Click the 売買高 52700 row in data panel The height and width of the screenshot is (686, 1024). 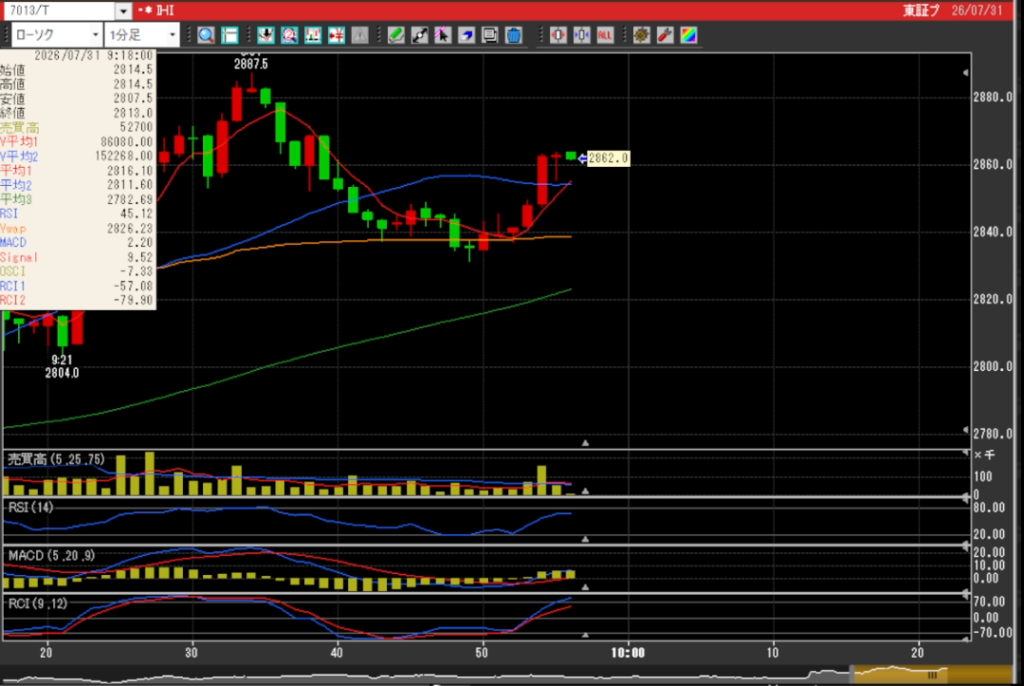click(x=77, y=127)
